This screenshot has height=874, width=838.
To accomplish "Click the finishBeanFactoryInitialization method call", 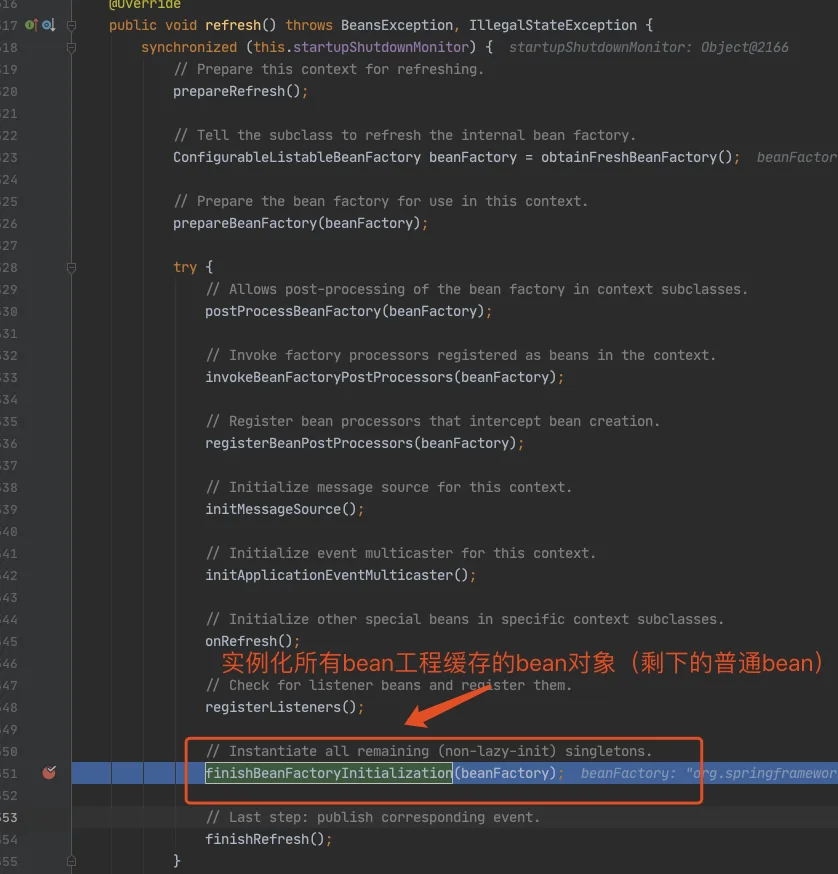I will (329, 773).
